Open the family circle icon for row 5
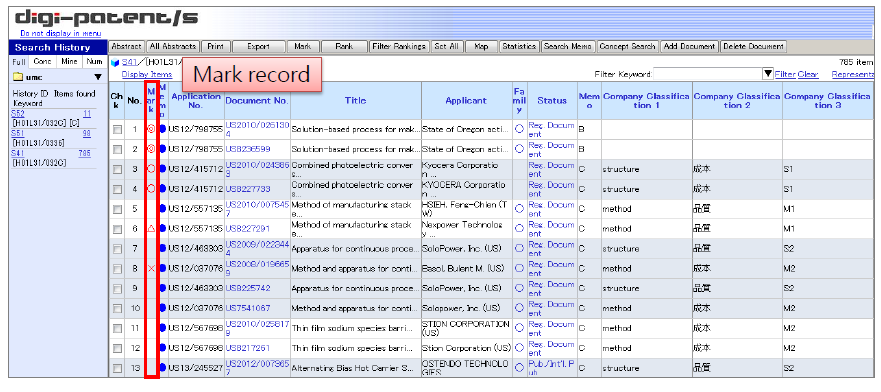The height and width of the screenshot is (392, 881). coord(519,208)
